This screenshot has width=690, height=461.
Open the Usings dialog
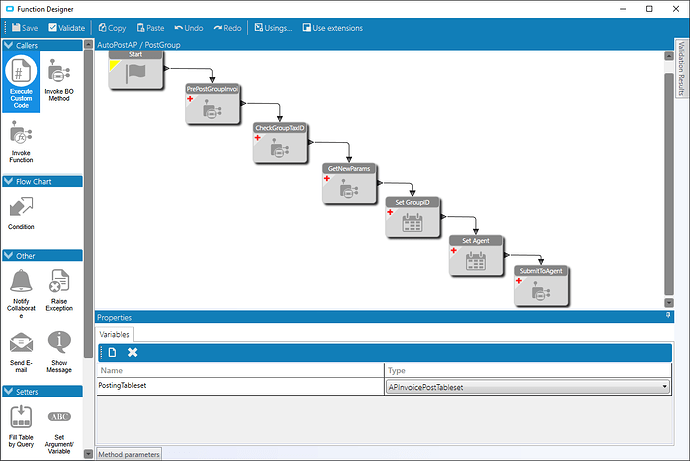(x=273, y=28)
